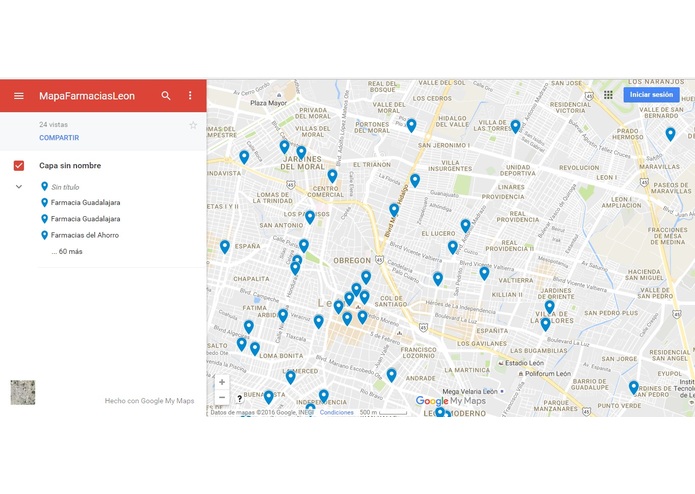
Task: Click the search magnifier icon
Action: 166,96
